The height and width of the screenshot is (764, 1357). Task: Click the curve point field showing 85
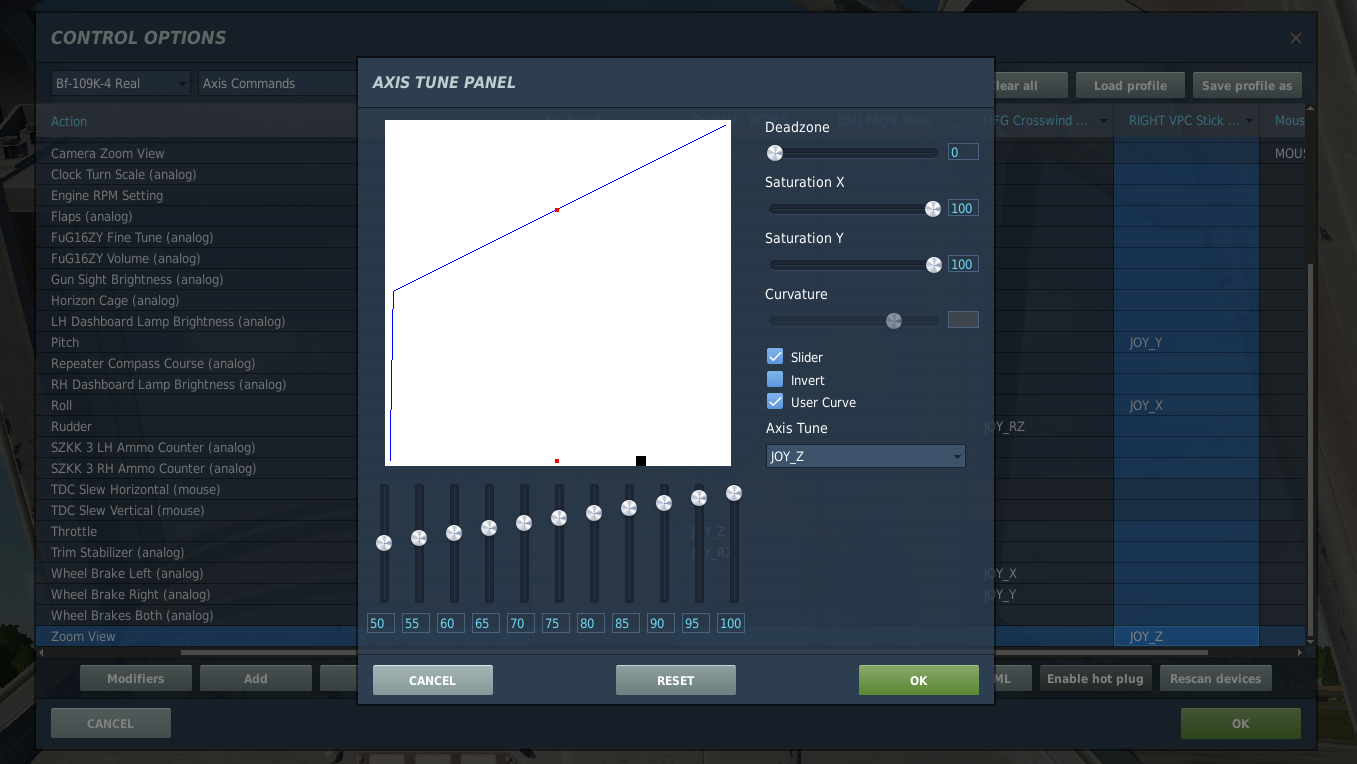(x=626, y=623)
